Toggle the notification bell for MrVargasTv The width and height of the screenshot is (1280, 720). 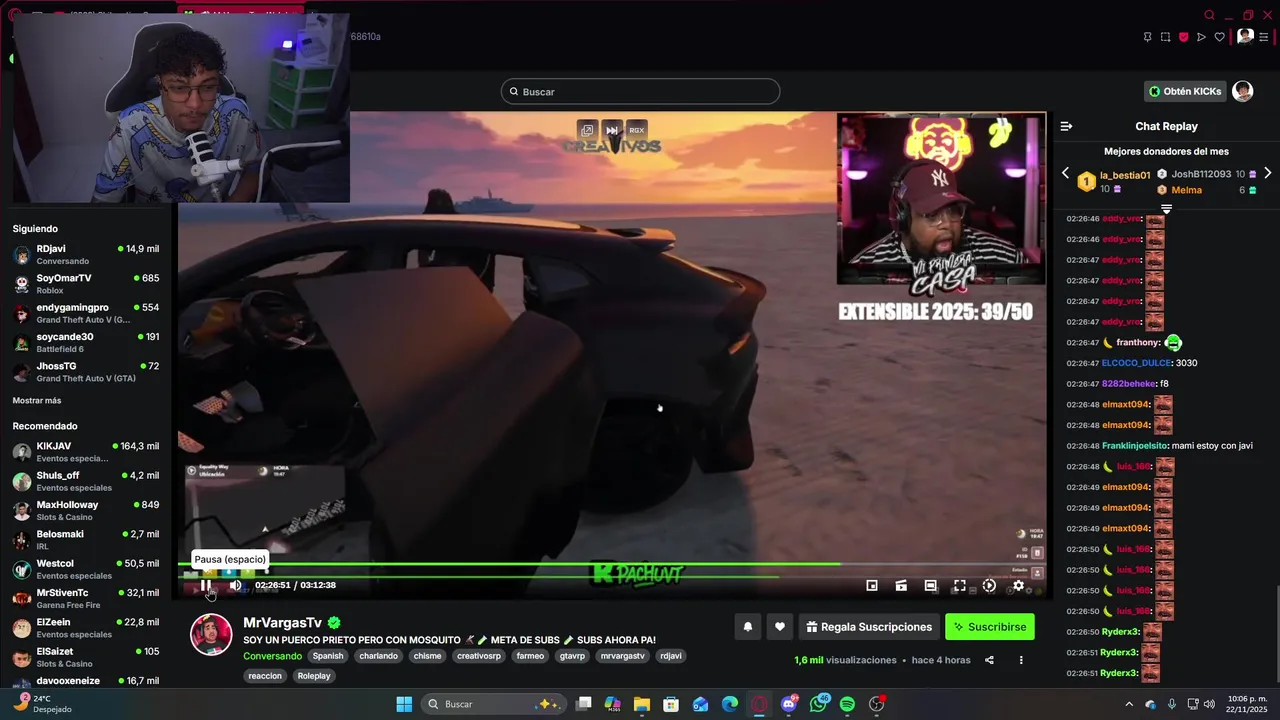pos(747,627)
